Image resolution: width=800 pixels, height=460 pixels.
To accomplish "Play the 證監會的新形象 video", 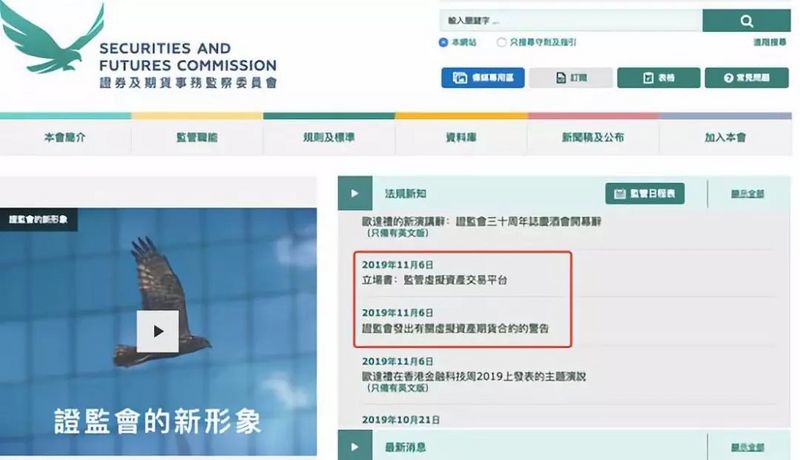I will pos(158,331).
